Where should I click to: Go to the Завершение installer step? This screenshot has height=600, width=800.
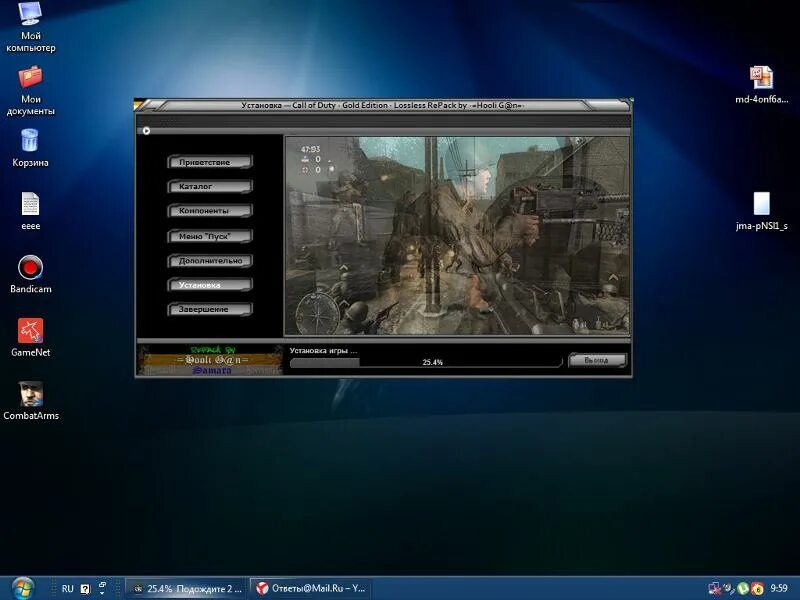[210, 309]
